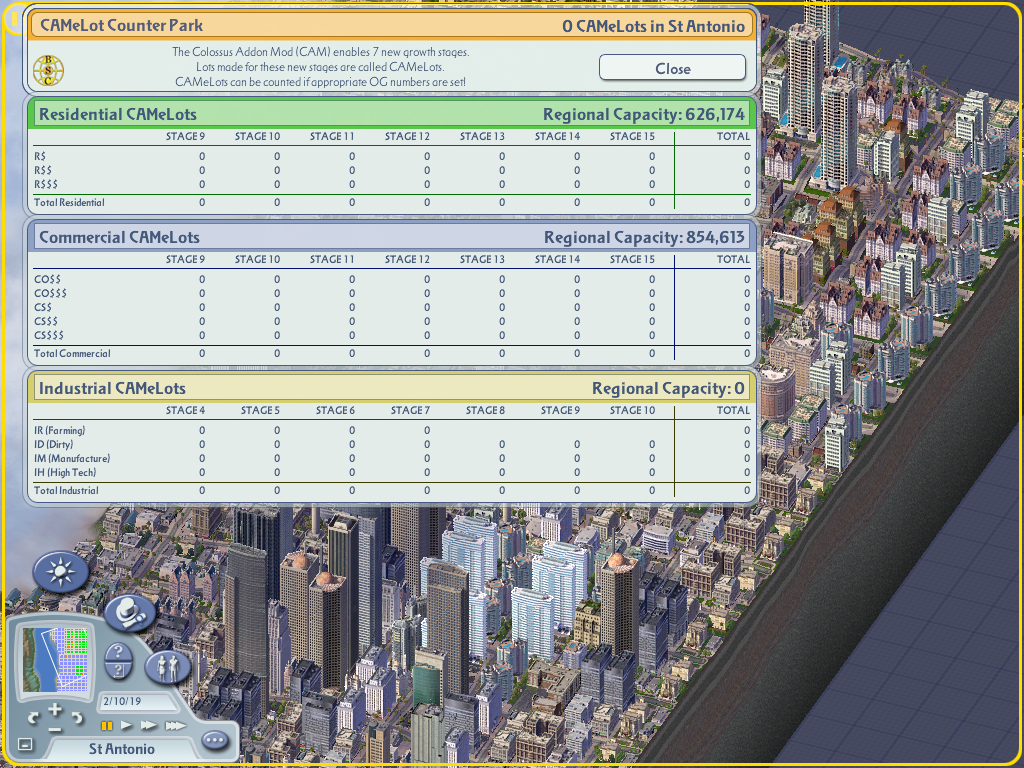Click the city minimap
Viewport: 1024px width, 768px height.
[55, 660]
